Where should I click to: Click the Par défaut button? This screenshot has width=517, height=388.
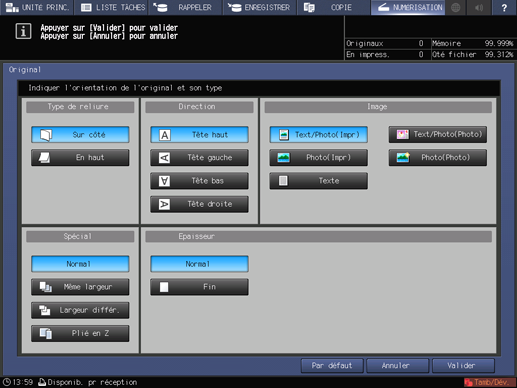pos(332,366)
